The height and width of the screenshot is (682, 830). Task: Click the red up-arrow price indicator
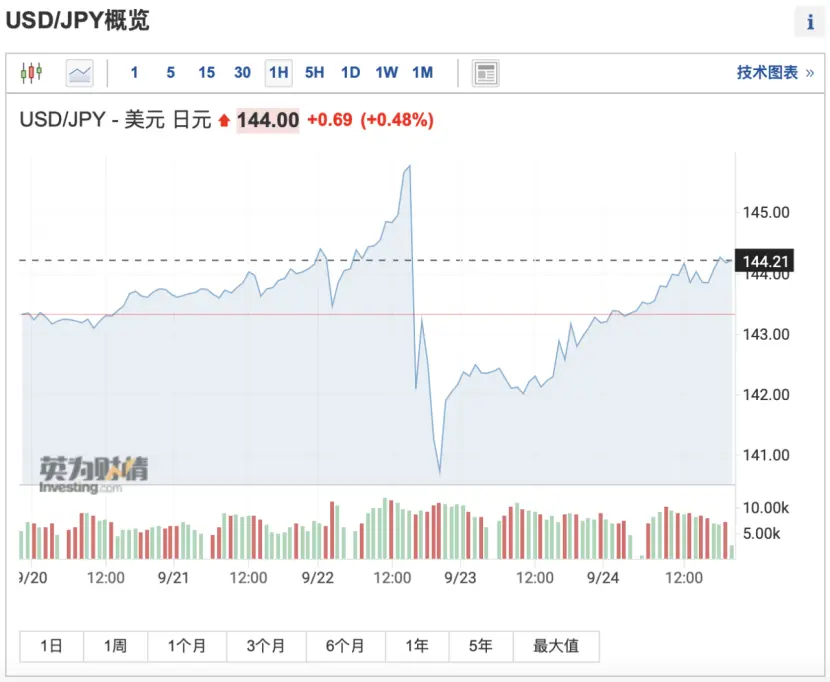pos(224,121)
